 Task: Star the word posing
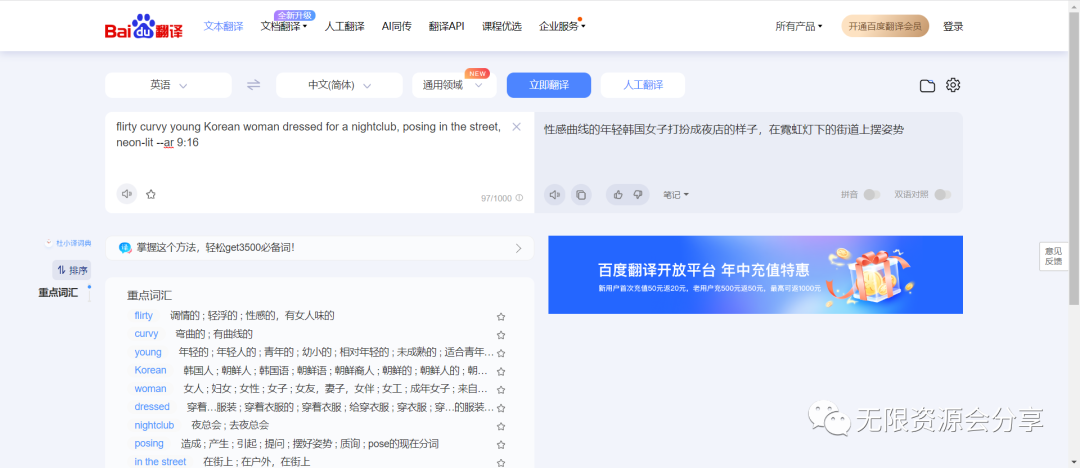click(501, 445)
